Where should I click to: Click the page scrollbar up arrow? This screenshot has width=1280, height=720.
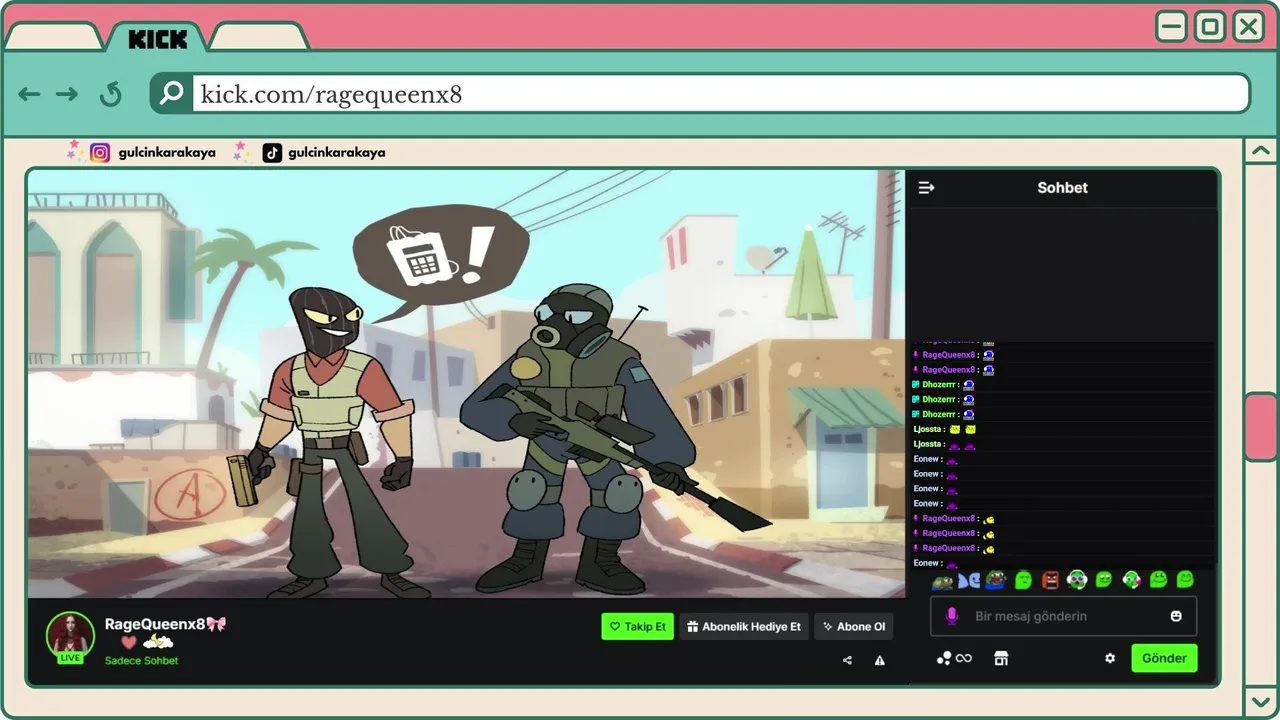1260,152
